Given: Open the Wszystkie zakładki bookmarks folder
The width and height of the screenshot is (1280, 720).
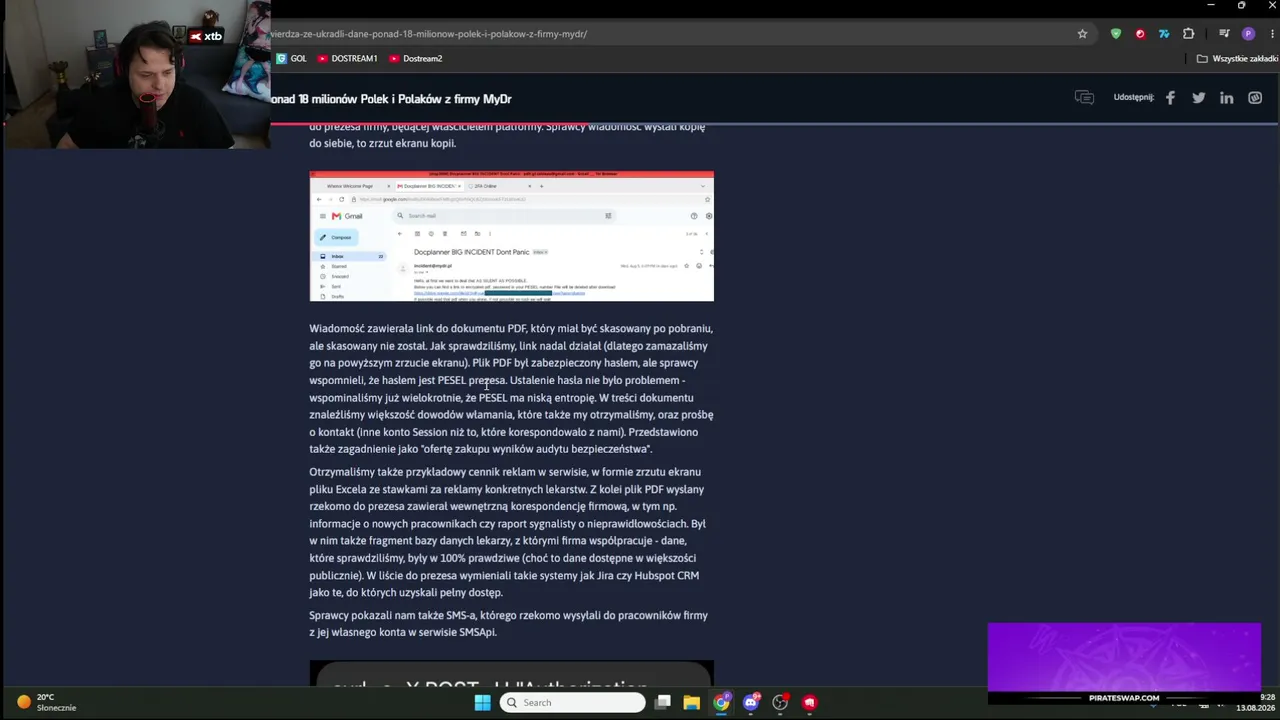Looking at the screenshot, I should click(1237, 59).
